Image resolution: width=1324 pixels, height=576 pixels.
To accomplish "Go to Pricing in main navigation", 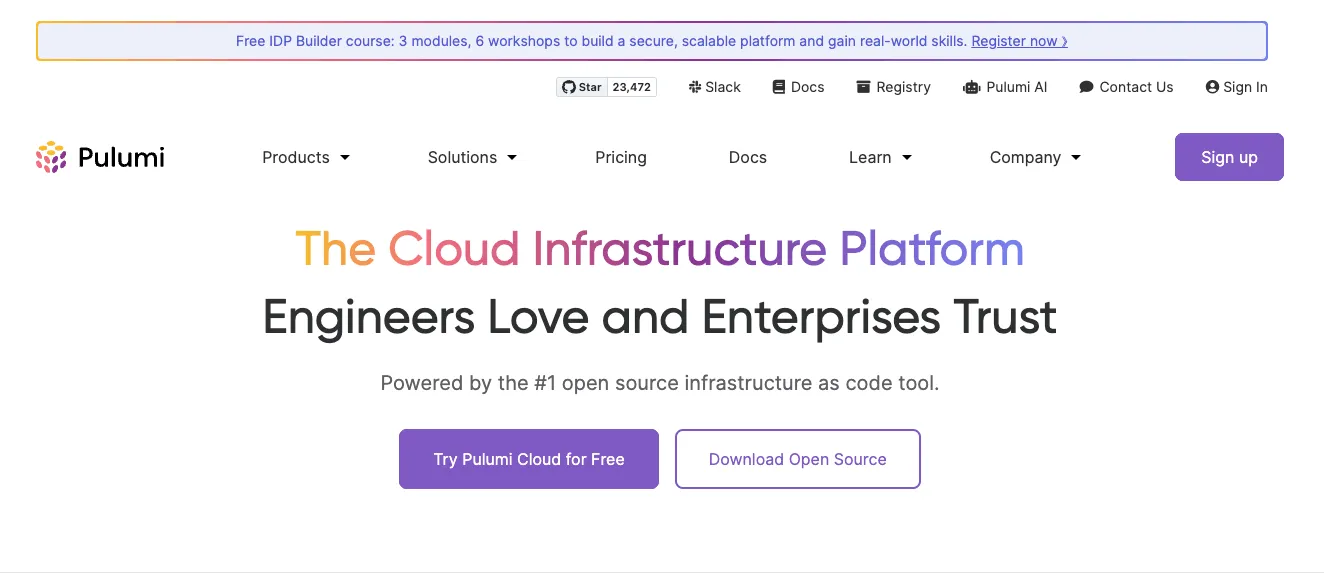I will pyautogui.click(x=621, y=157).
